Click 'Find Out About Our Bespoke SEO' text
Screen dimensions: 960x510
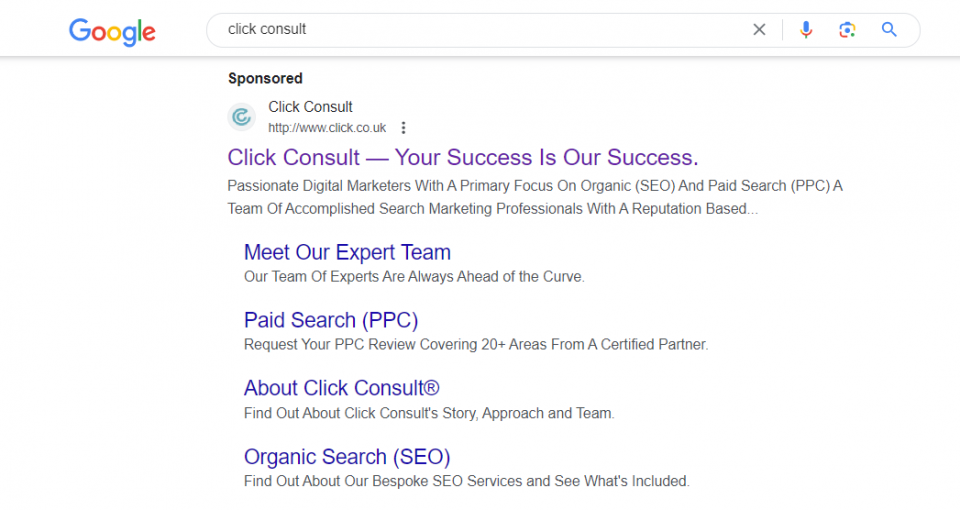click(x=467, y=481)
